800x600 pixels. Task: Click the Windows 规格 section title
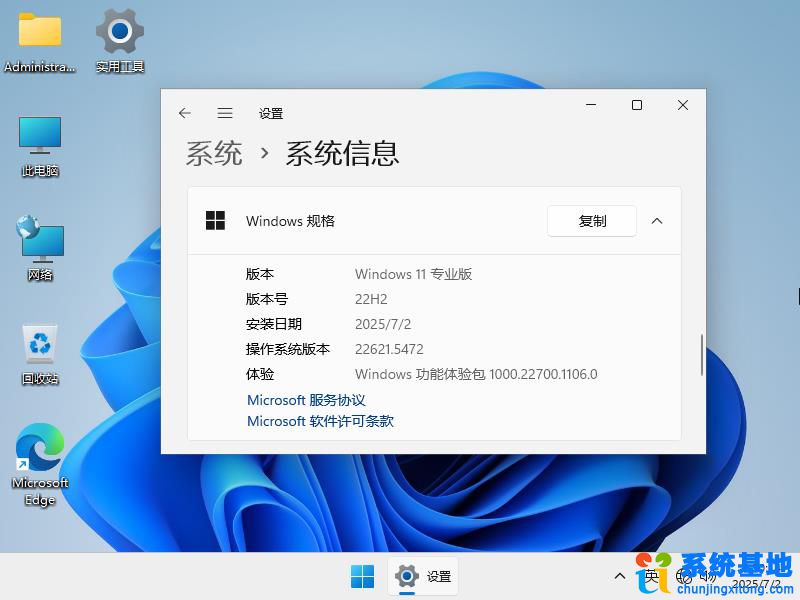coord(290,221)
